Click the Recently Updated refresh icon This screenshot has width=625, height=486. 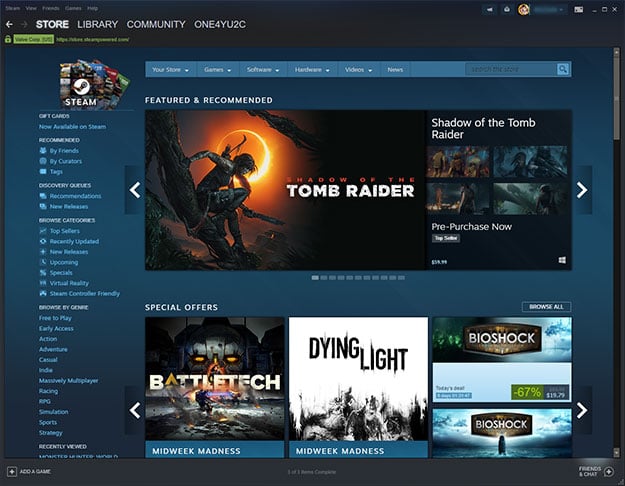(x=43, y=241)
